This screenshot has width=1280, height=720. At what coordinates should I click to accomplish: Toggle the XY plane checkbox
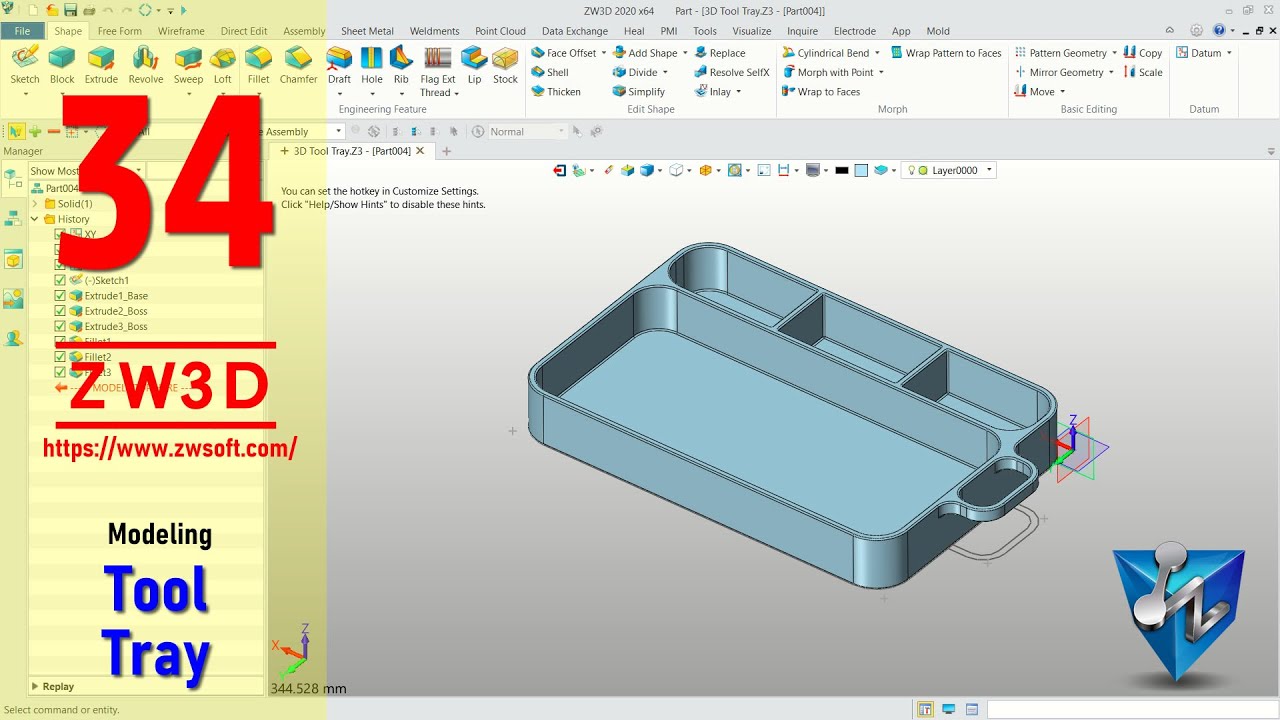[x=60, y=234]
